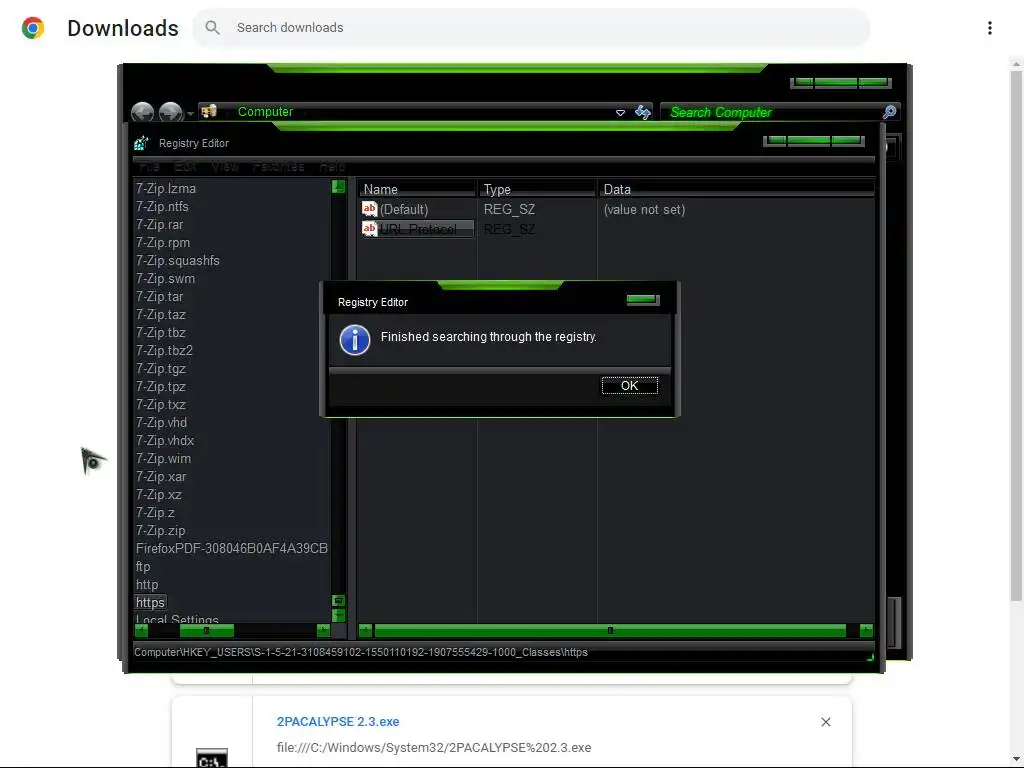Select the 7-Zip.z key

pyautogui.click(x=155, y=513)
